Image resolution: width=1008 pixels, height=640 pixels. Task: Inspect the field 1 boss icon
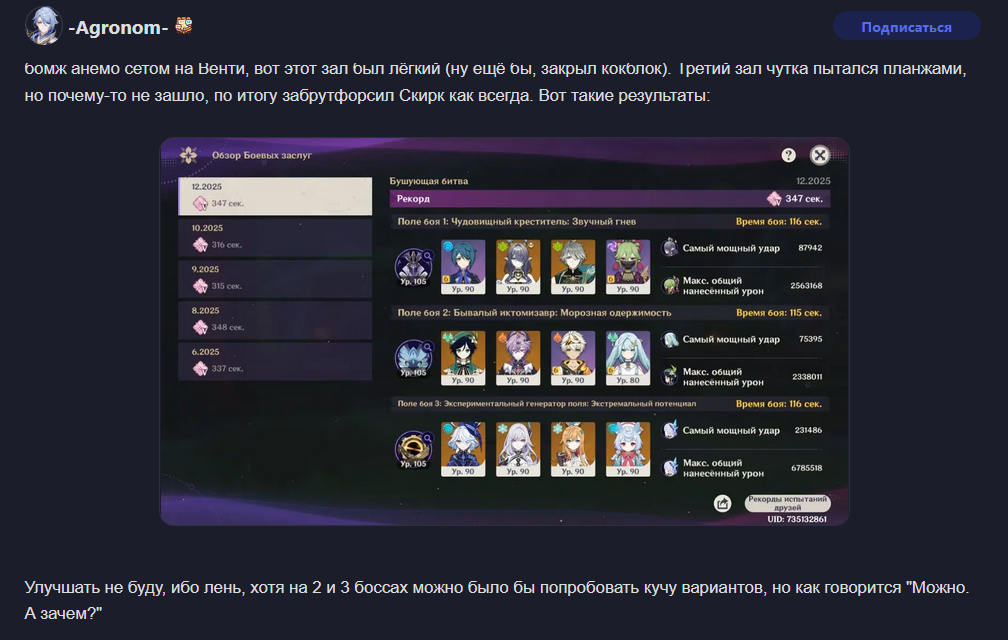tap(413, 267)
